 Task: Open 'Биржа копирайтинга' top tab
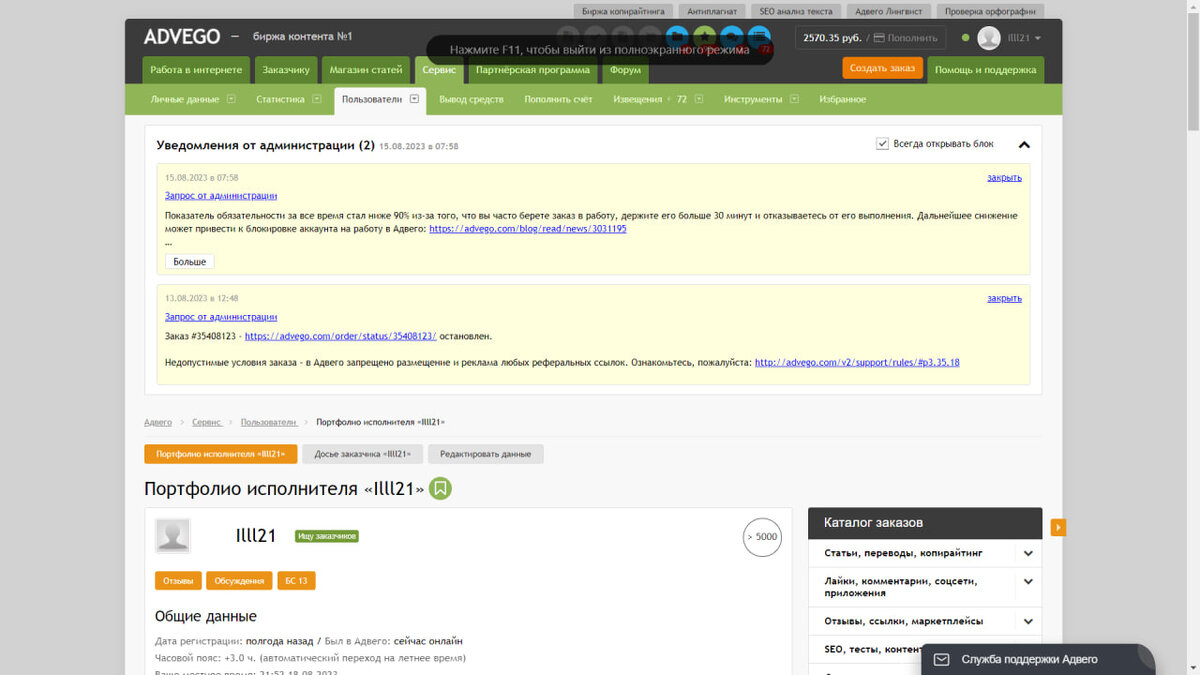[x=623, y=11]
